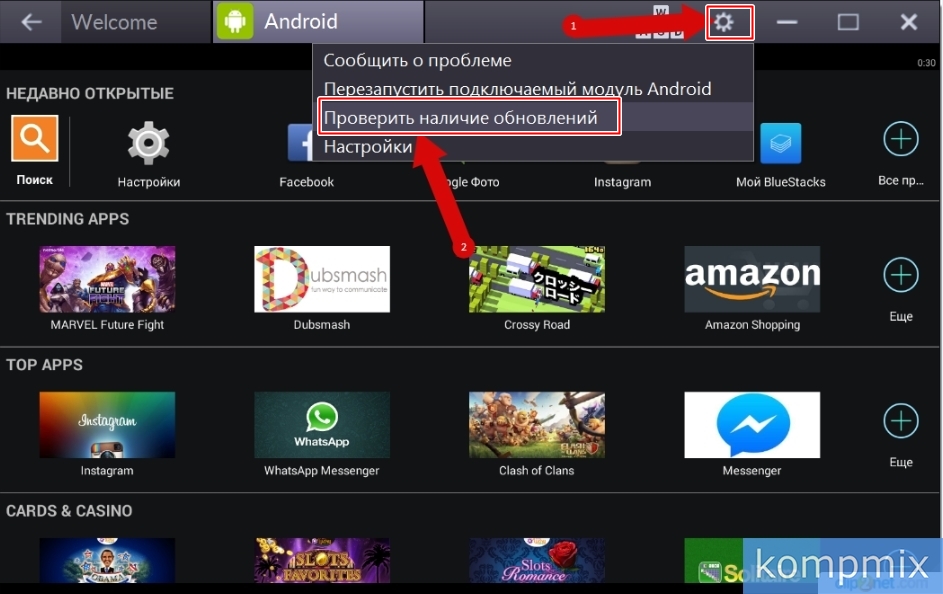Choose 'Сообщить о проблеме' menu entry
Image resolution: width=943 pixels, height=594 pixels.
(x=532, y=60)
